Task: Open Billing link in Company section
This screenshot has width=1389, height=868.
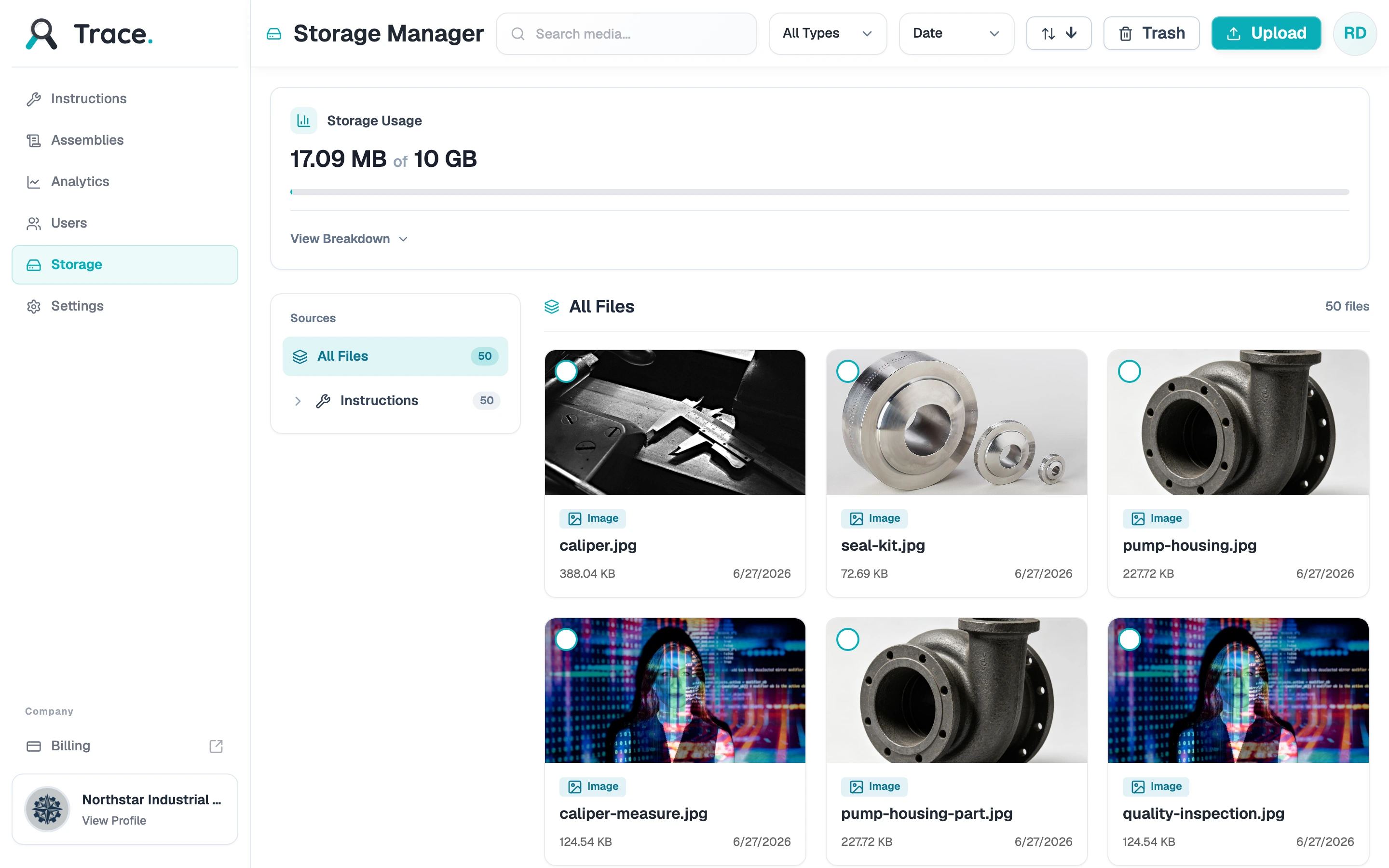Action: 124,746
